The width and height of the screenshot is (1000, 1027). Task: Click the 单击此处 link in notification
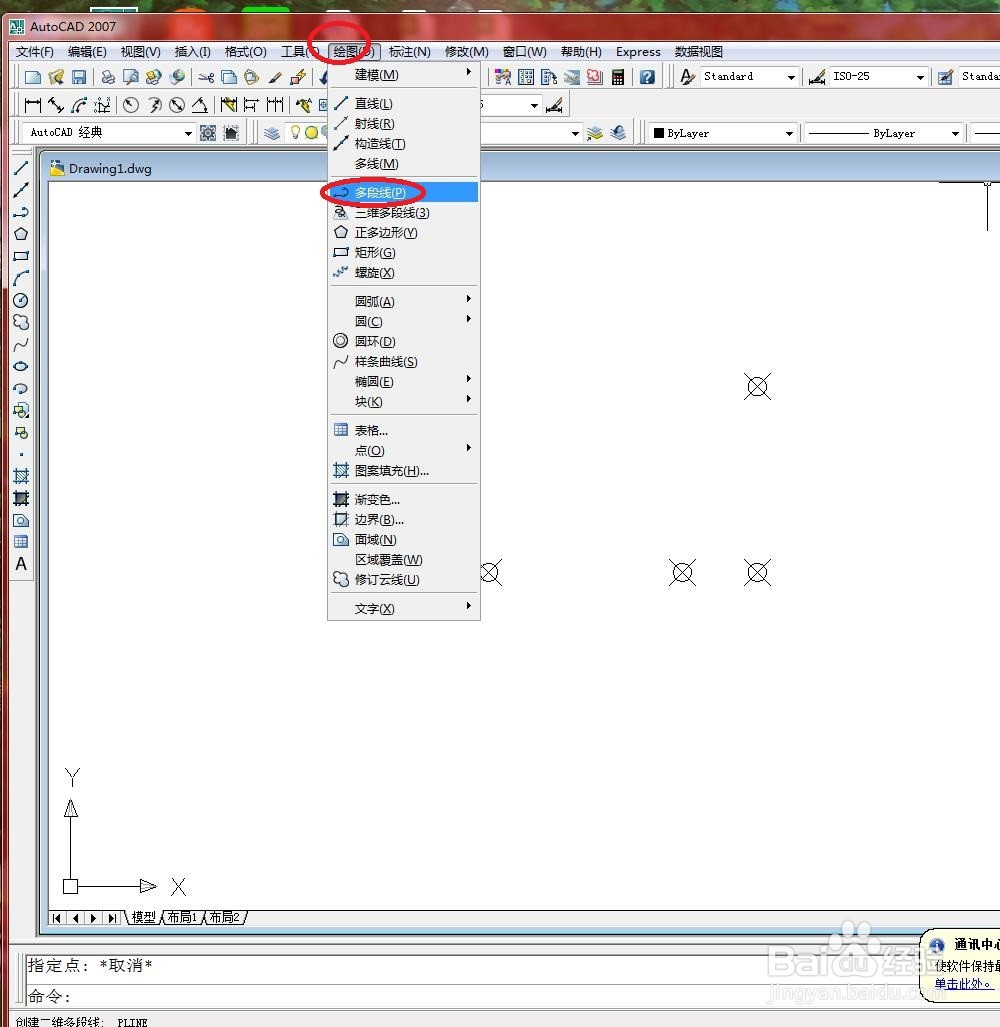click(x=963, y=984)
